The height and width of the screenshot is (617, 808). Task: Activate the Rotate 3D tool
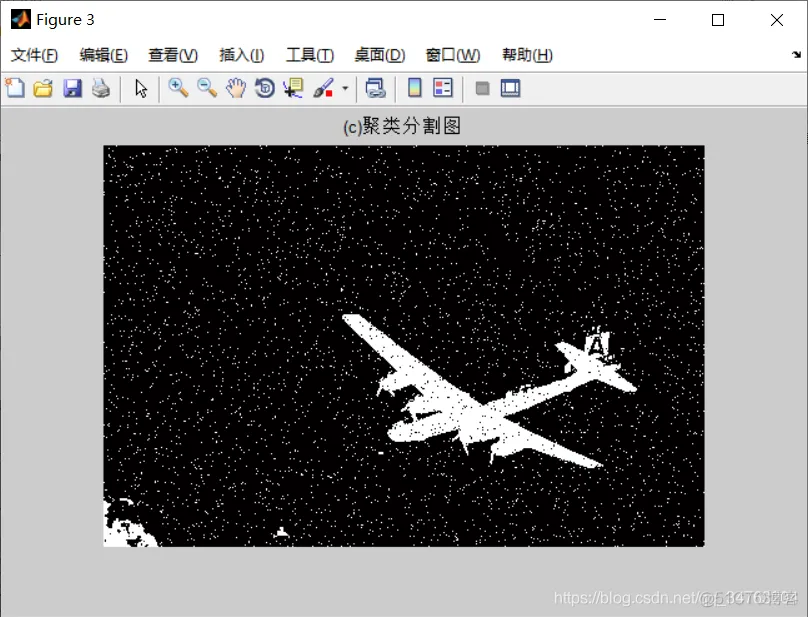(263, 88)
